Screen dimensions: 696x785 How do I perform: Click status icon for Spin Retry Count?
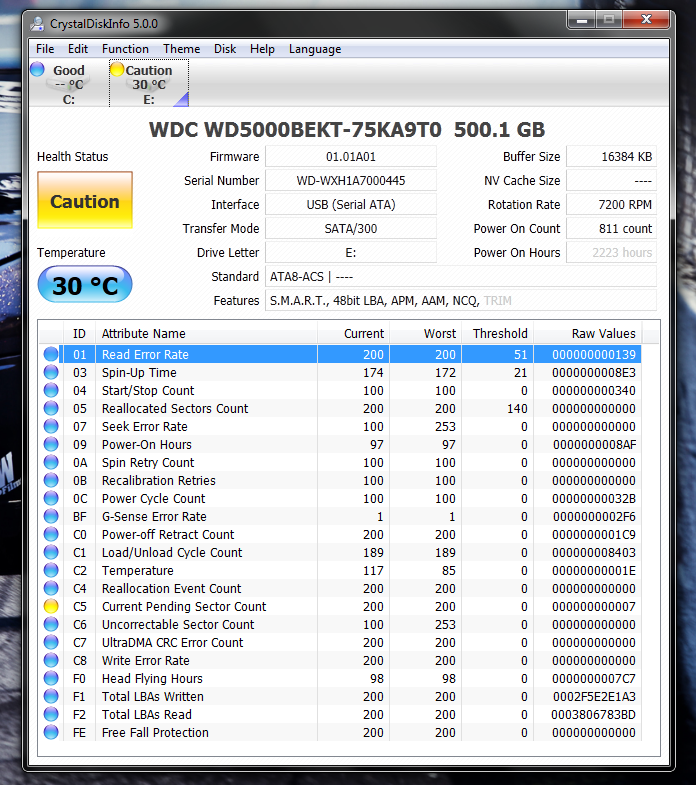point(51,462)
